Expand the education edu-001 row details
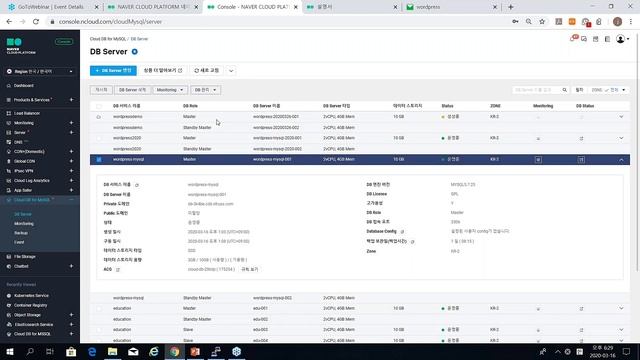The height and width of the screenshot is (360, 640). point(621,309)
